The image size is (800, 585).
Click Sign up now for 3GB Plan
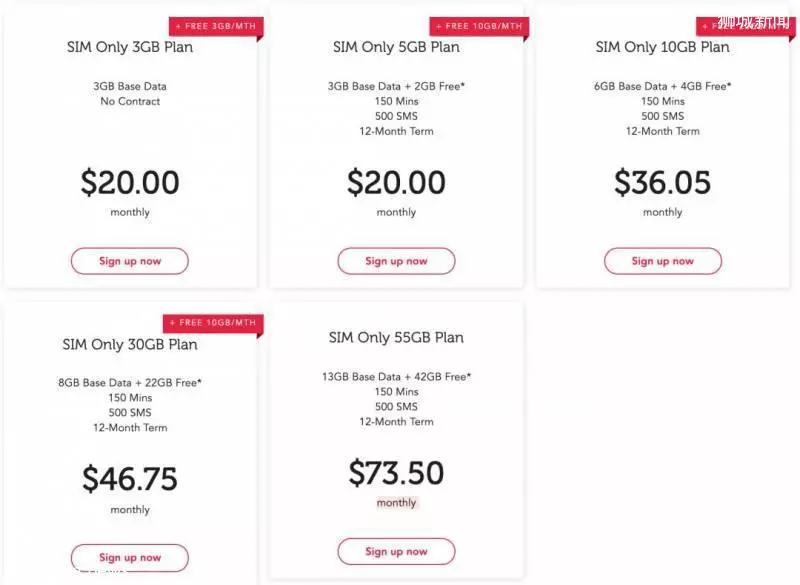130,261
